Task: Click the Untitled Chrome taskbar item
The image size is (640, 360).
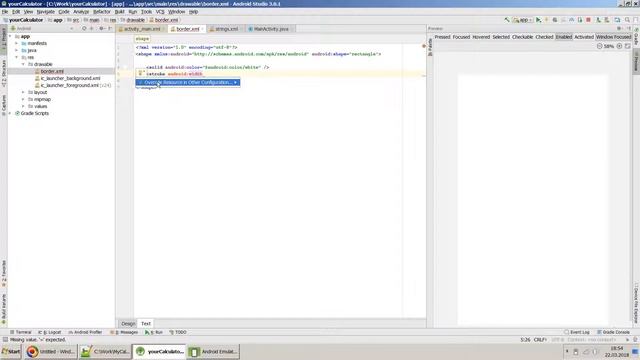Action: click(51, 351)
